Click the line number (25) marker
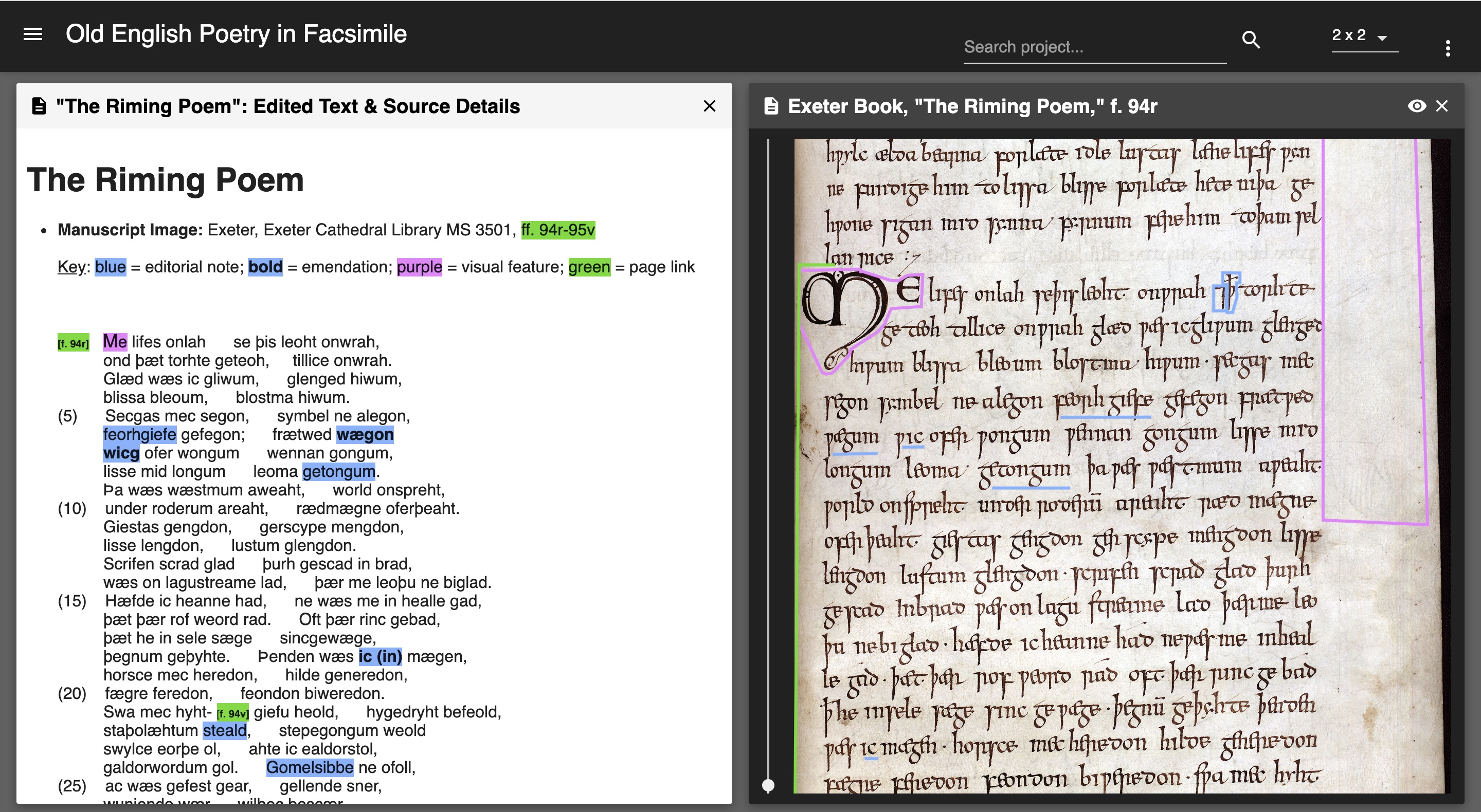 tap(72, 786)
